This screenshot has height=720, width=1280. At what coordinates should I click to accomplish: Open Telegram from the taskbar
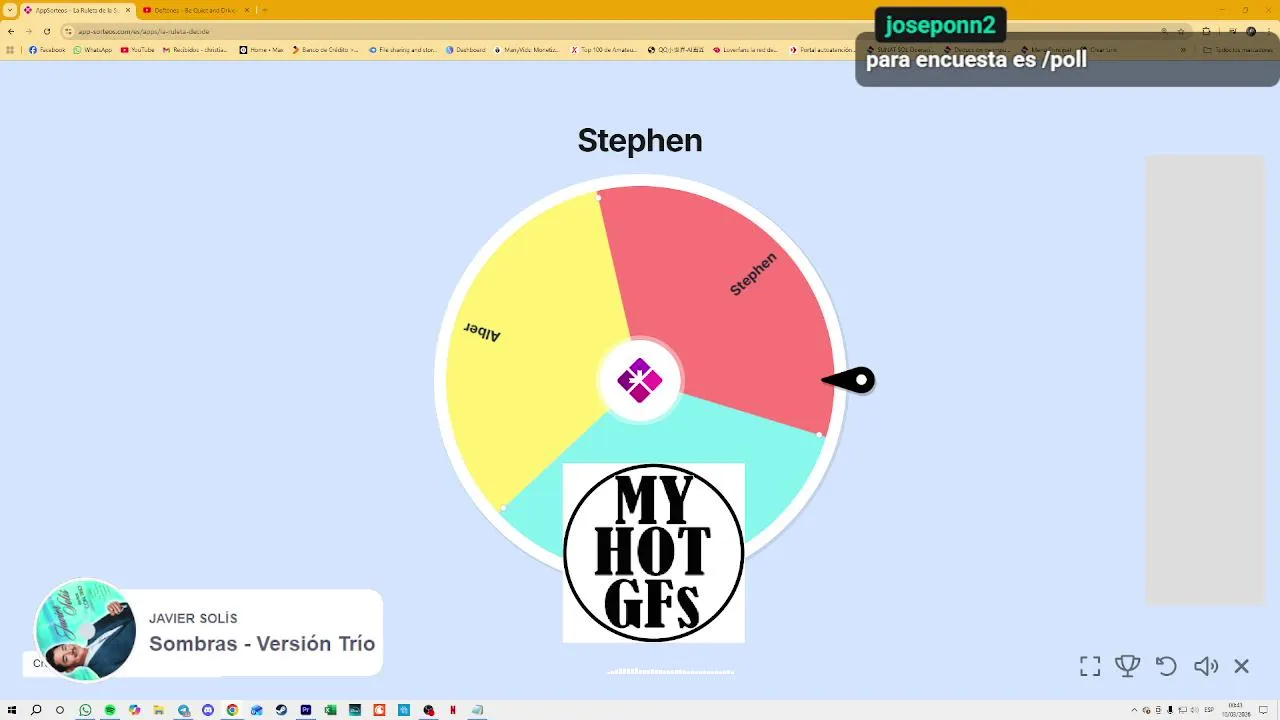[184, 710]
